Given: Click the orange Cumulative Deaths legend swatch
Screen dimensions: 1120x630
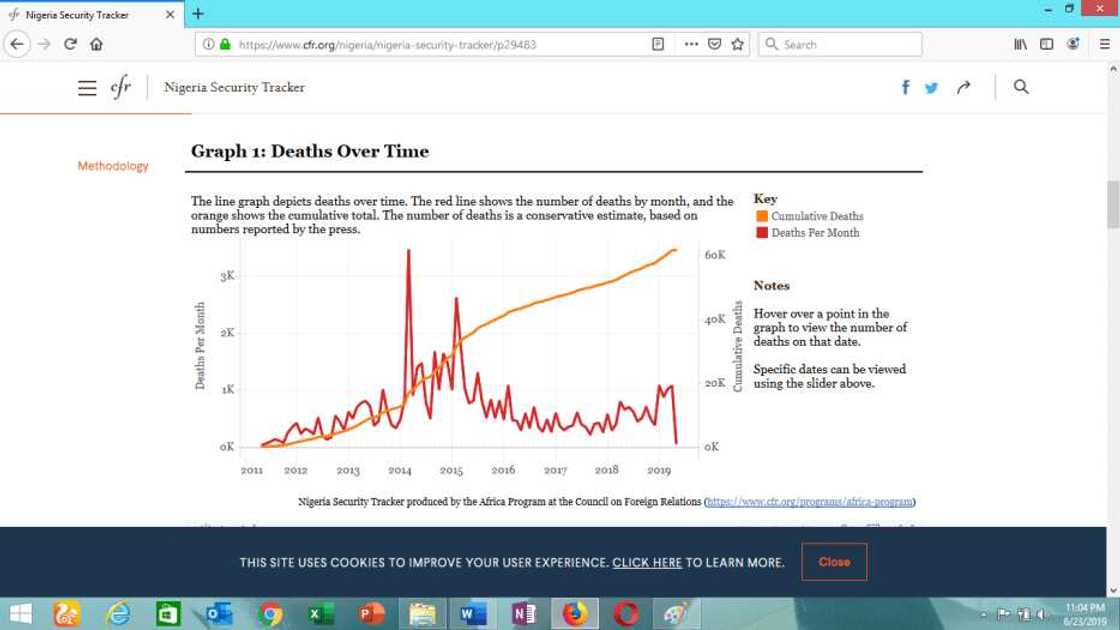Looking at the screenshot, I should click(762, 216).
